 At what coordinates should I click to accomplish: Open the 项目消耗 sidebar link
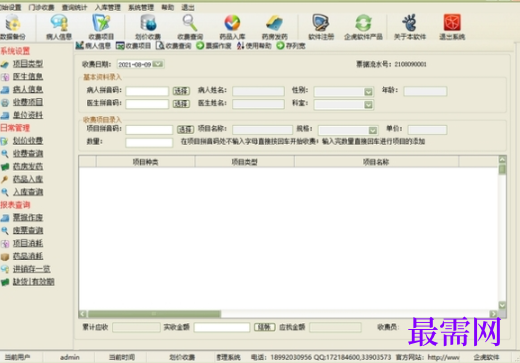point(28,243)
